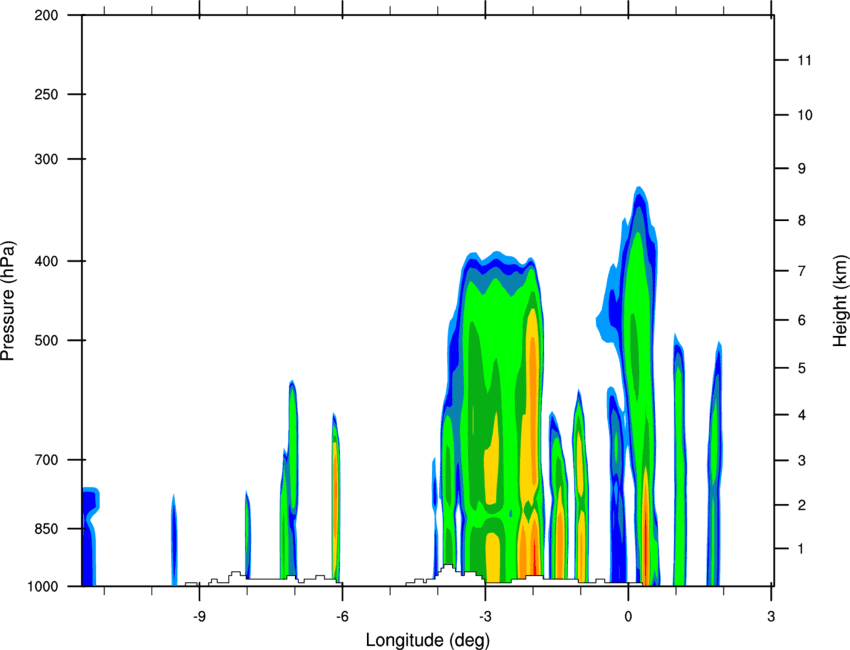850x650 pixels.
Task: Pick the 10 km height label
Action: pyautogui.click(x=805, y=115)
